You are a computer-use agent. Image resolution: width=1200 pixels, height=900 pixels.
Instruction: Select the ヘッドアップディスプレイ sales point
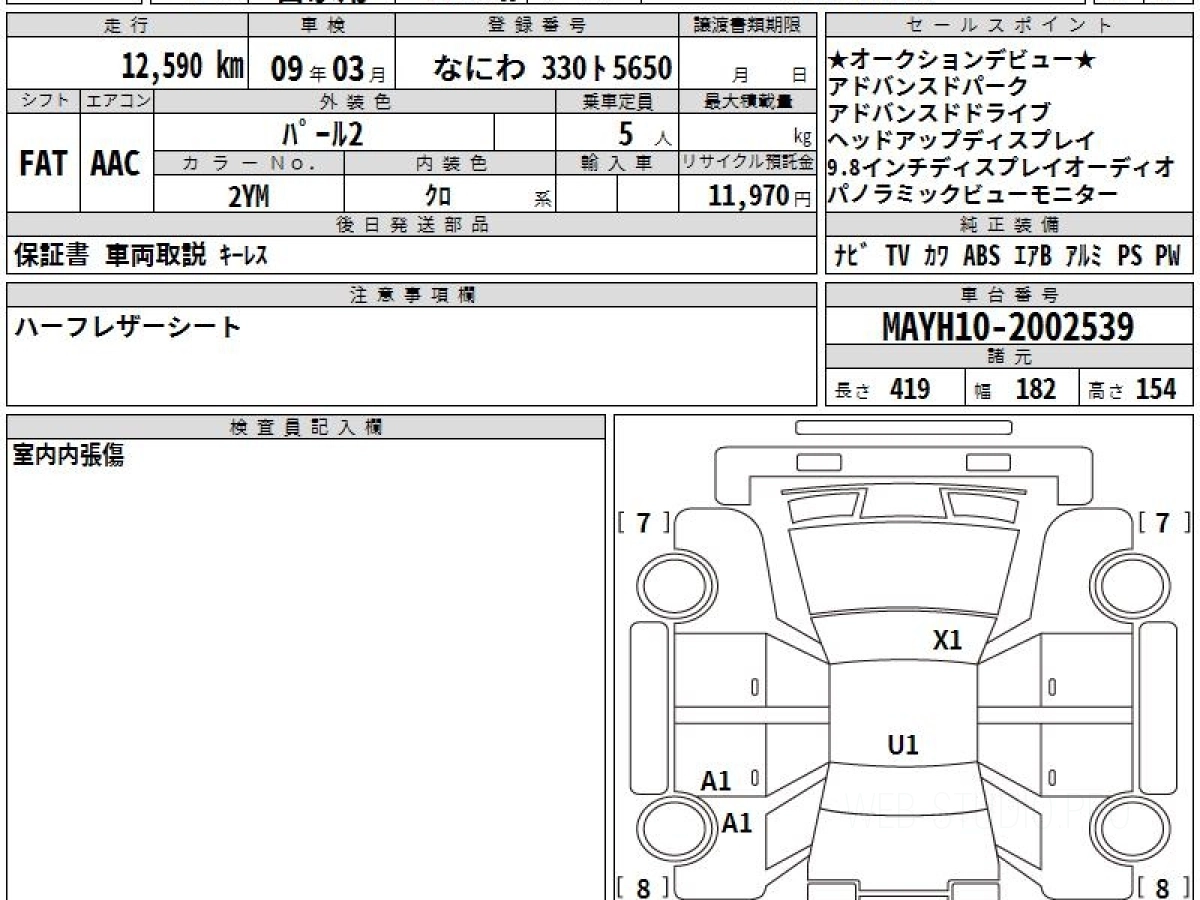(962, 141)
